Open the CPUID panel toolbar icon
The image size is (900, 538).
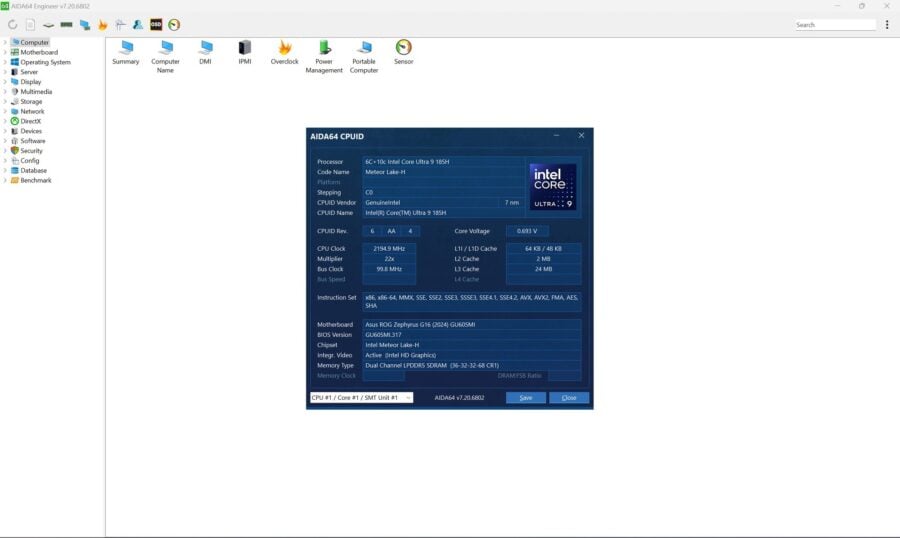121,25
